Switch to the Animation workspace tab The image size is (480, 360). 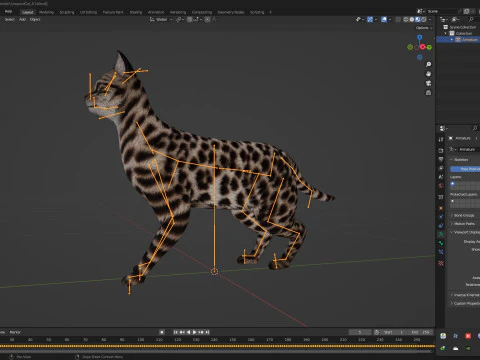click(156, 12)
